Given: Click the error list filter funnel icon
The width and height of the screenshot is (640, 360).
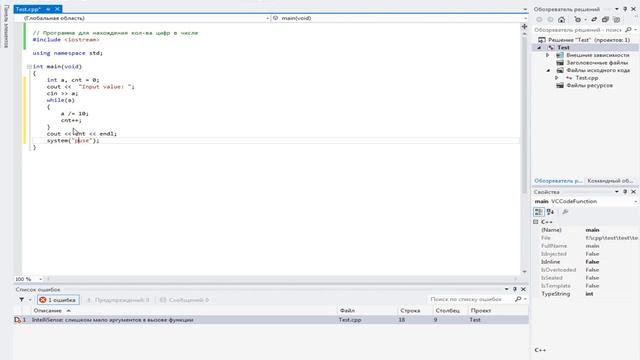Looking at the screenshot, I should 21,300.
